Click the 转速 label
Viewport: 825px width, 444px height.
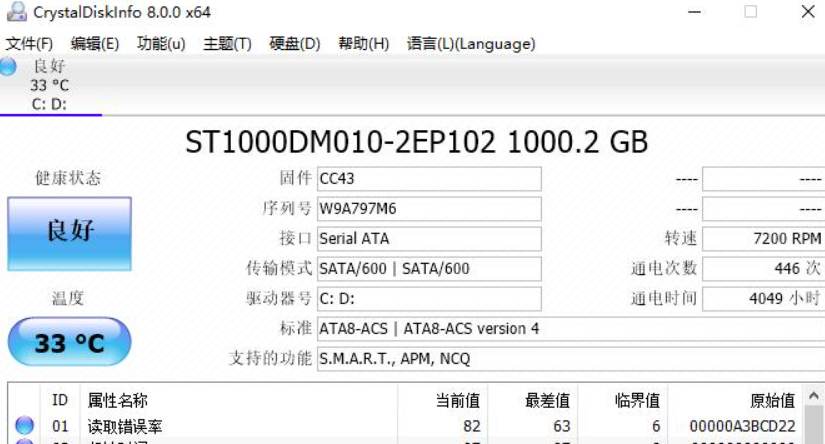pyautogui.click(x=681, y=238)
